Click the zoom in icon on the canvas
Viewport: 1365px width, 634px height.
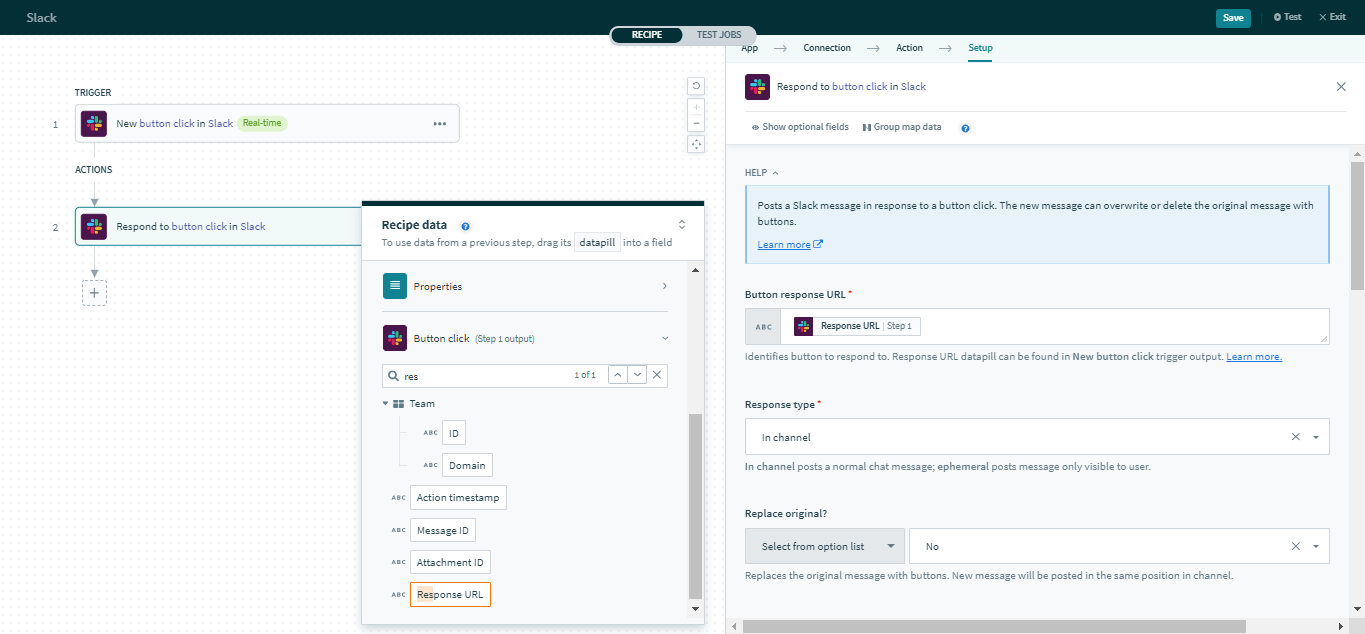click(696, 105)
